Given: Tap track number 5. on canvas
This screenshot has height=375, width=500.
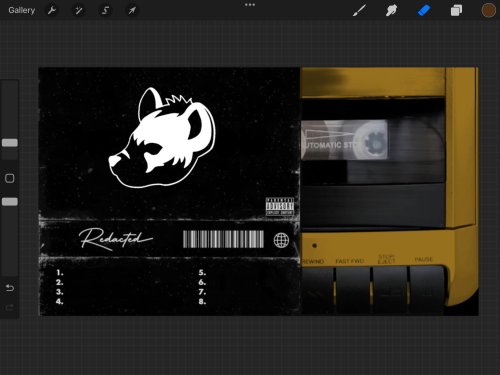Looking at the screenshot, I should pyautogui.click(x=202, y=273).
